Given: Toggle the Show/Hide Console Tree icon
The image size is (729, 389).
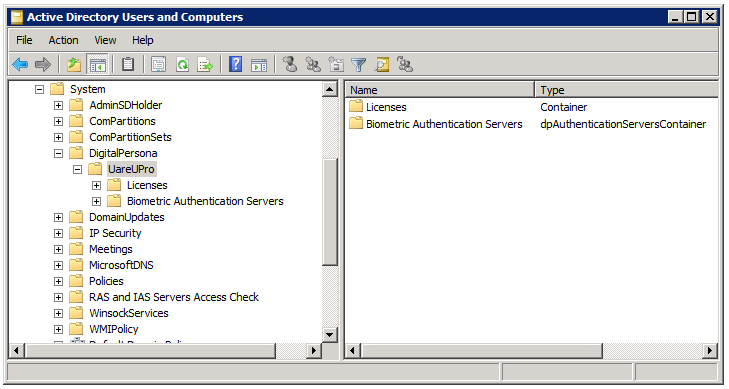Looking at the screenshot, I should 98,65.
